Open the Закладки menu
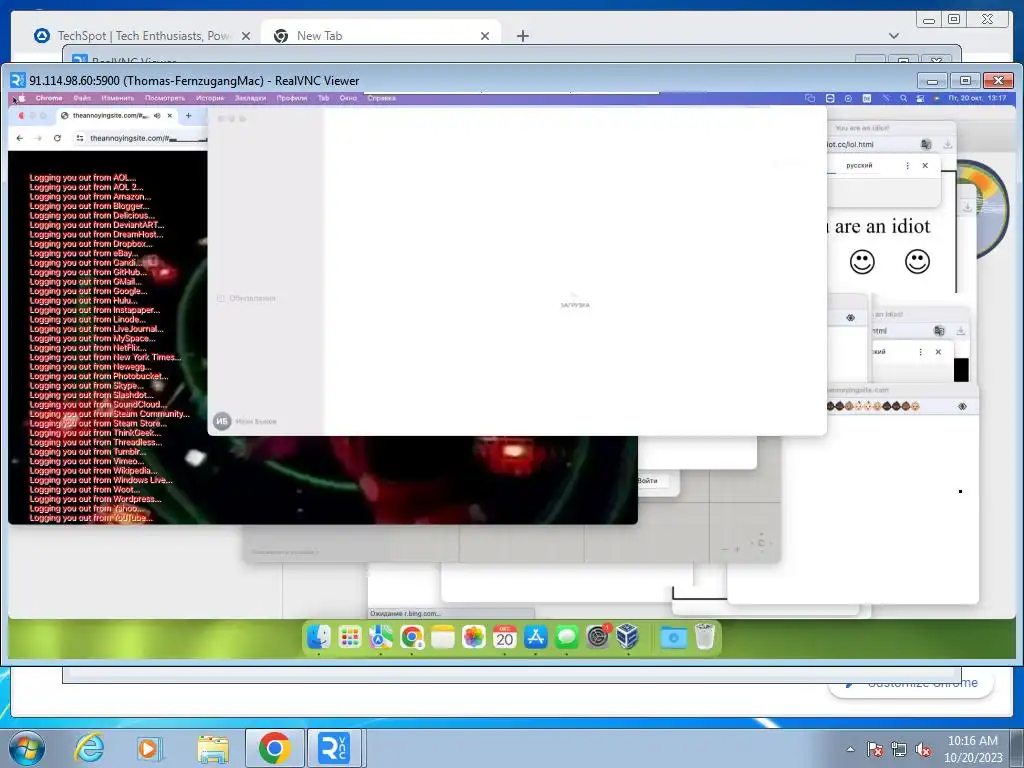Screen dimensions: 1024x768 tap(250, 98)
